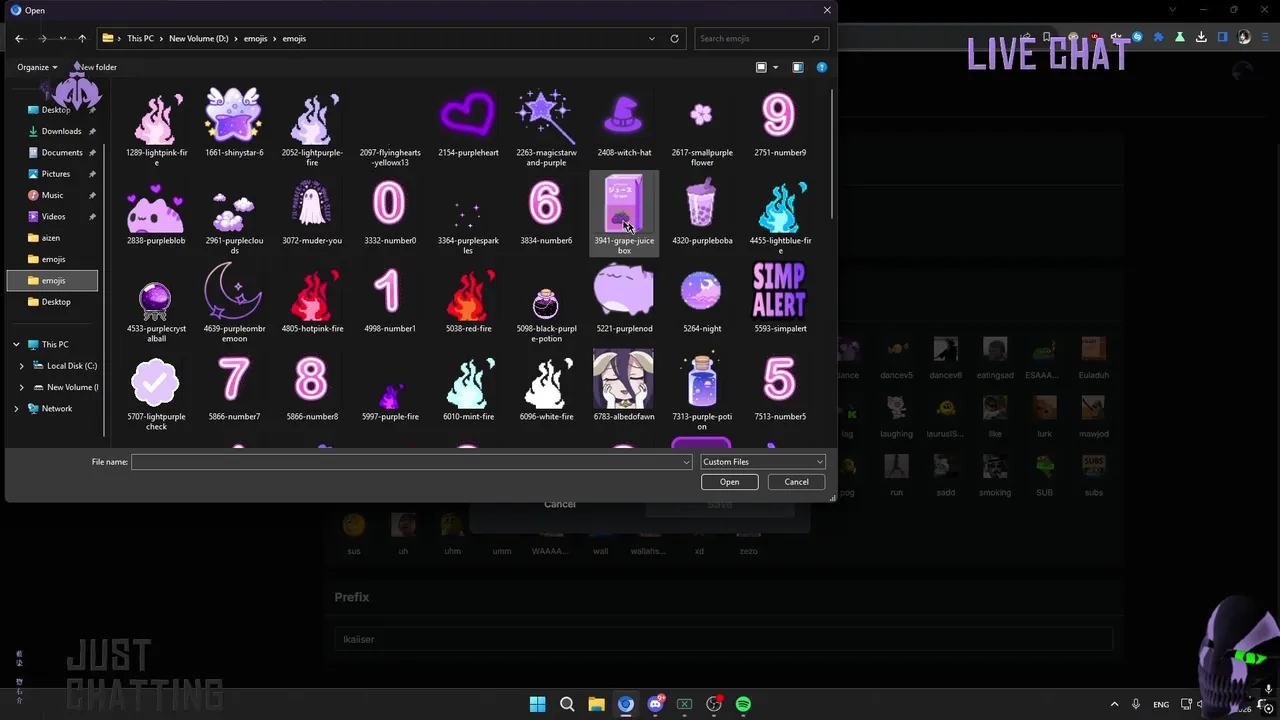Screen dimensions: 1280x720
Task: Open Music in the sidebar
Action: pyautogui.click(x=52, y=195)
